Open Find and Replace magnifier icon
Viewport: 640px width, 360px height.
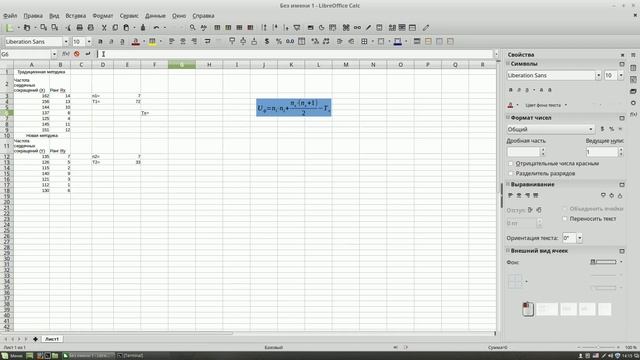click(x=192, y=28)
